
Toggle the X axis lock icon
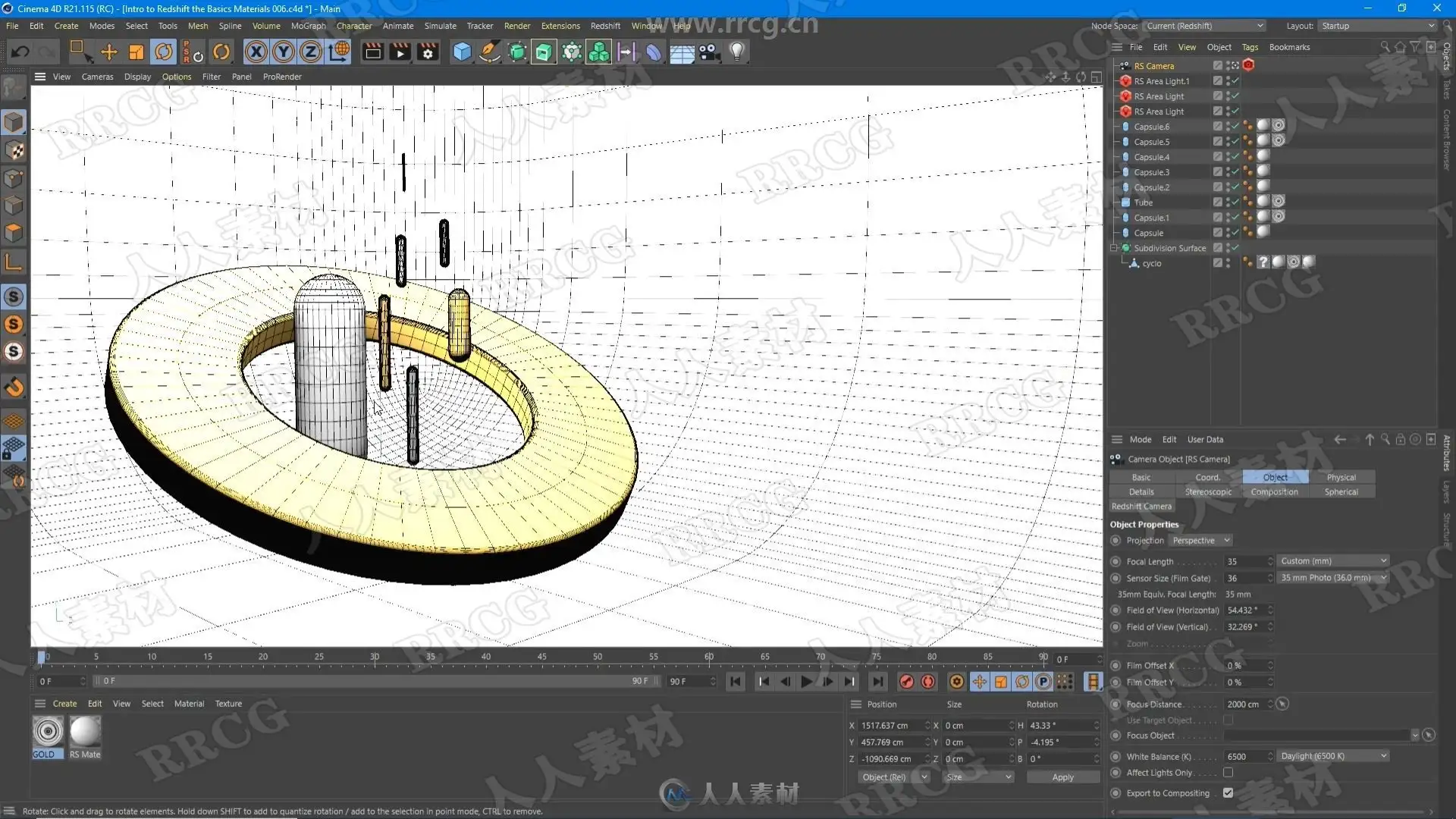256,52
